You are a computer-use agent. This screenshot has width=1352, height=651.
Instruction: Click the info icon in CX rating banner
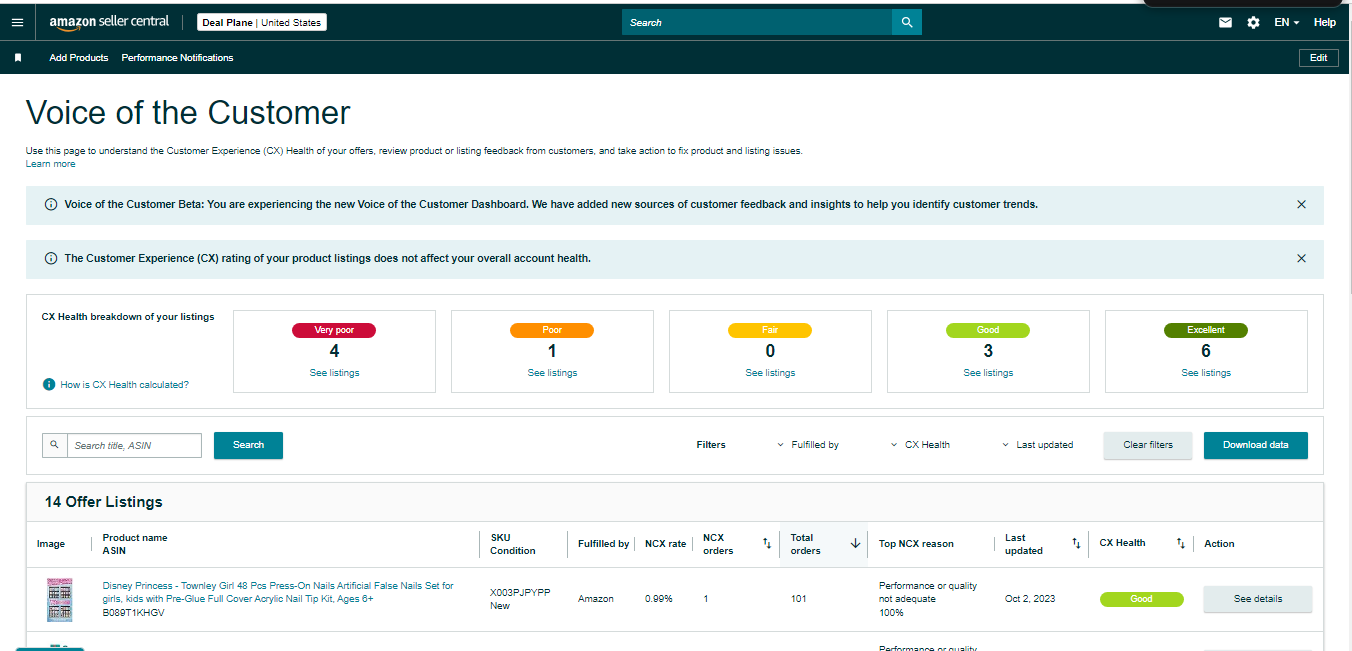tap(51, 258)
